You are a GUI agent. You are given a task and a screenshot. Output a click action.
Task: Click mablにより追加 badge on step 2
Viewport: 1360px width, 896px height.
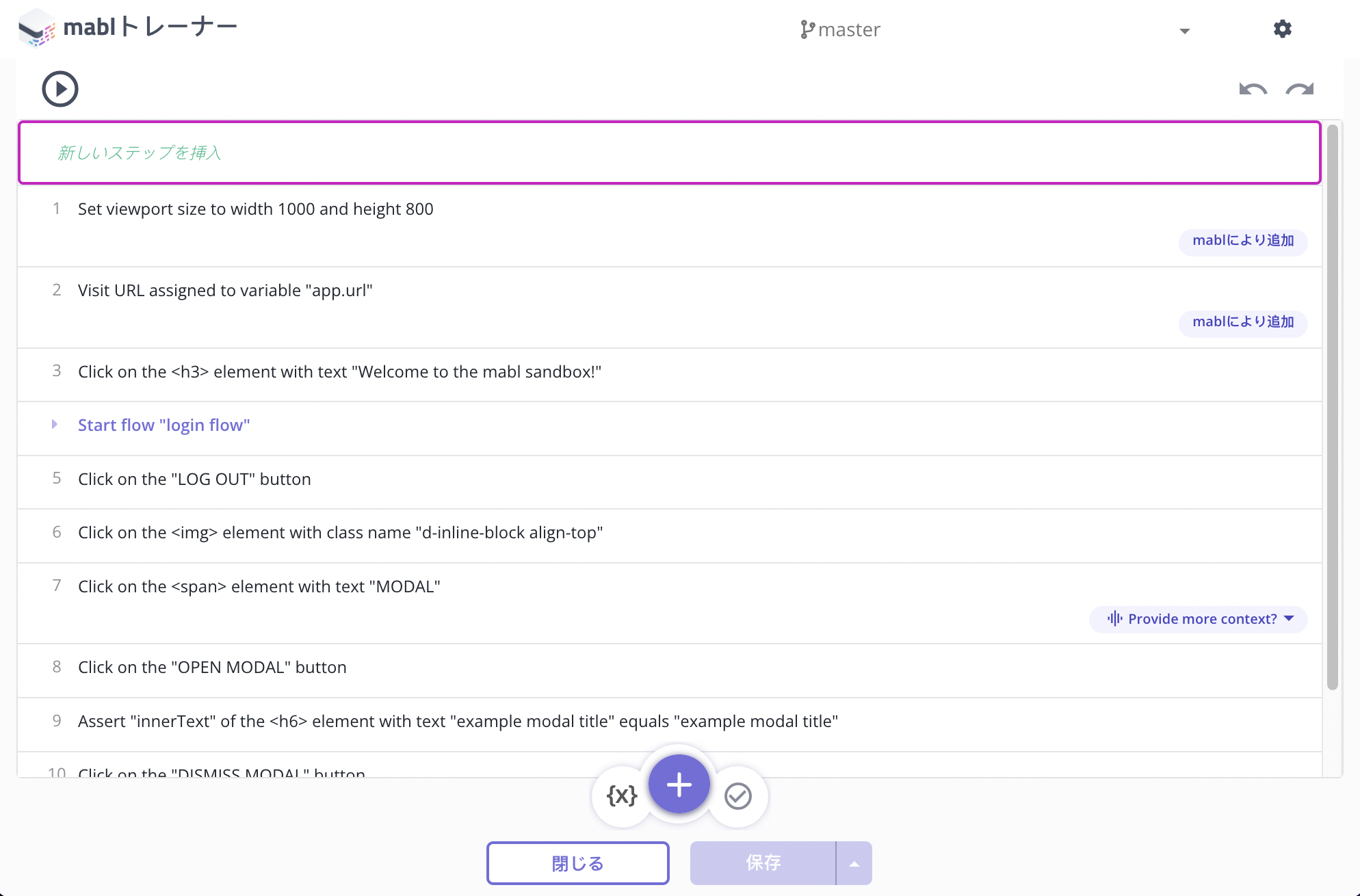(x=1243, y=322)
